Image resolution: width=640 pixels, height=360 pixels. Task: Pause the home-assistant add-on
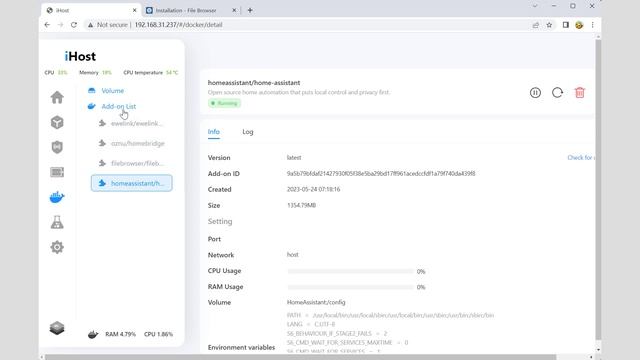pos(535,93)
